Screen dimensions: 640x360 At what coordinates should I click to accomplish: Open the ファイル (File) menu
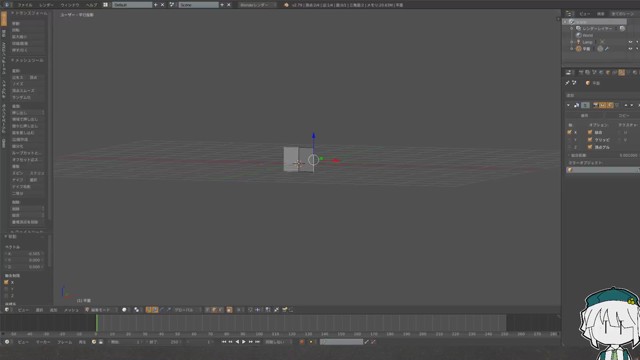[24, 5]
